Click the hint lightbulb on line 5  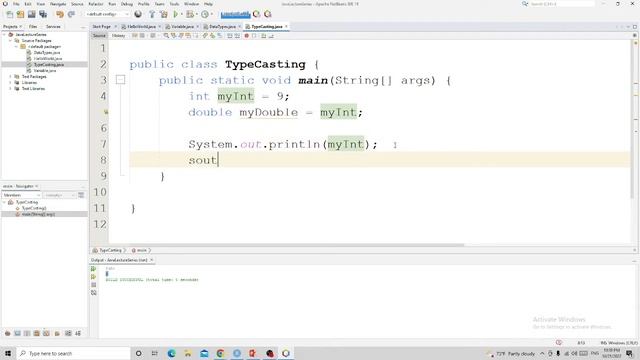pyautogui.click(x=106, y=112)
